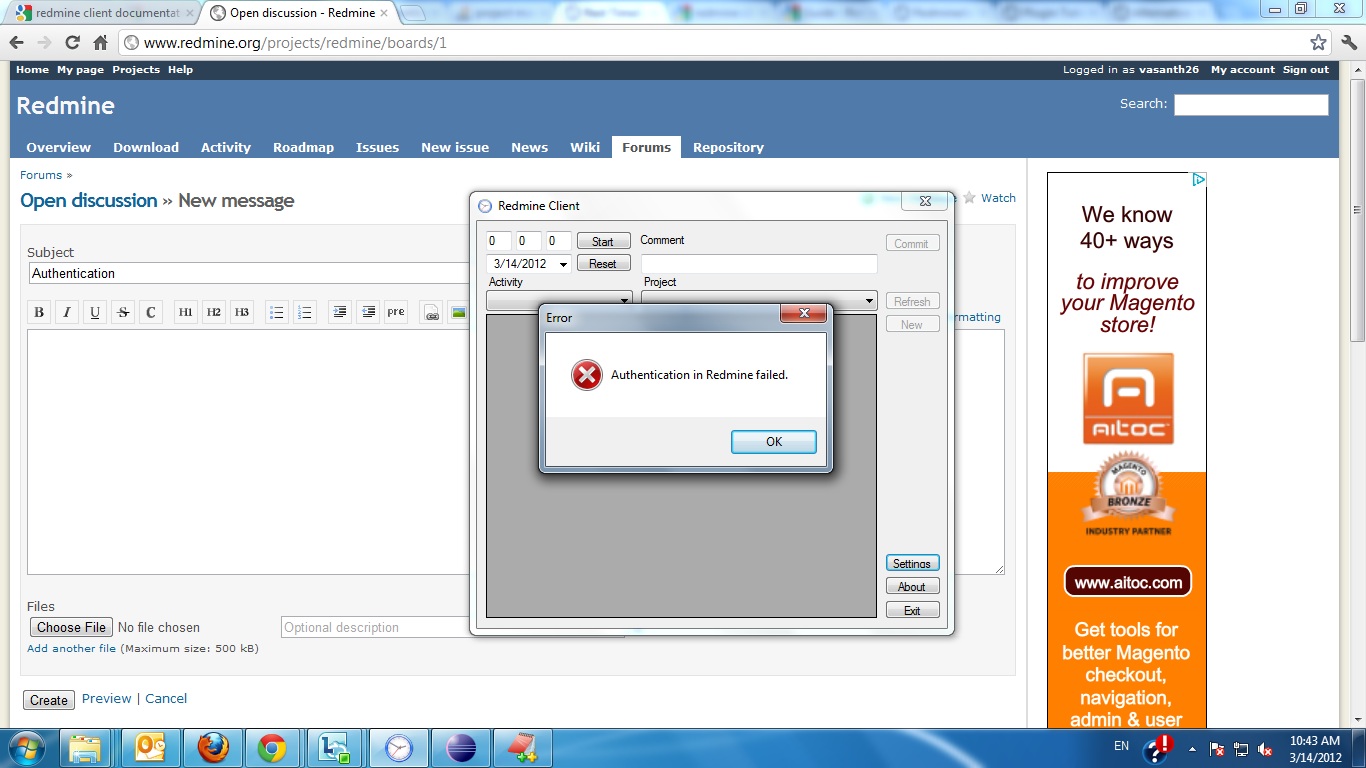Image resolution: width=1366 pixels, height=768 pixels.
Task: Apply strikethrough formatting in message editor
Action: 123,312
